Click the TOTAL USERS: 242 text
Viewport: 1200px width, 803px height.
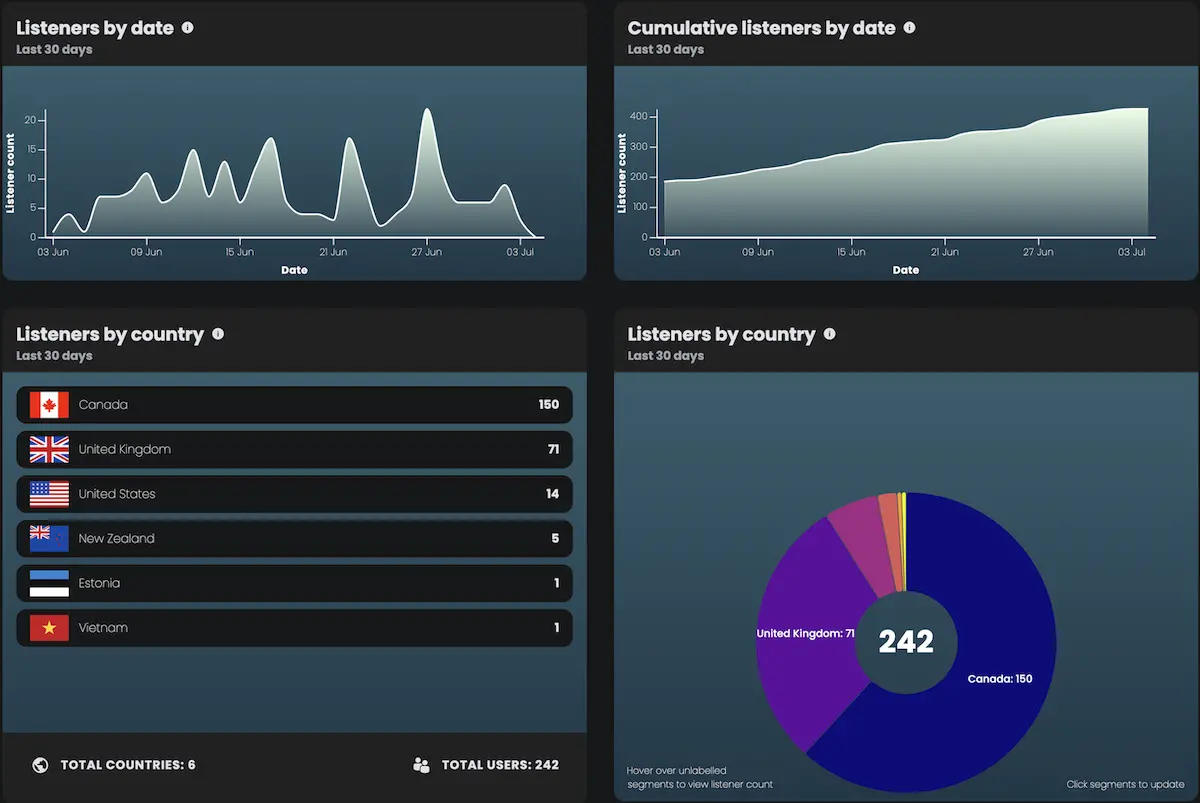500,765
